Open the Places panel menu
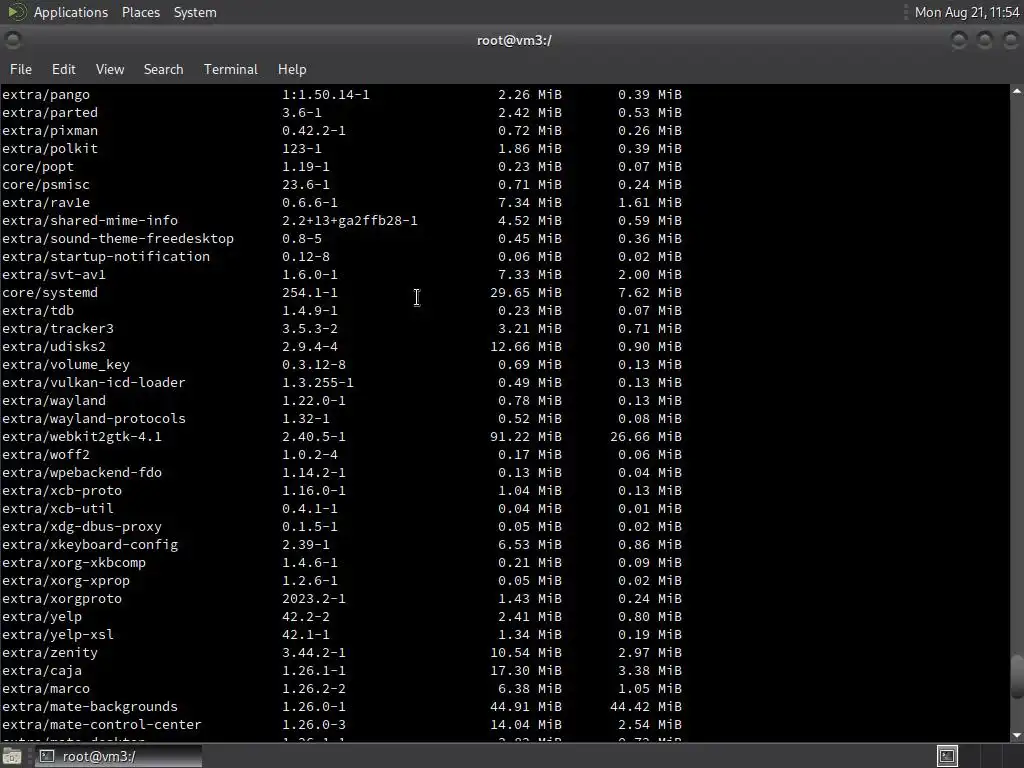 click(140, 12)
